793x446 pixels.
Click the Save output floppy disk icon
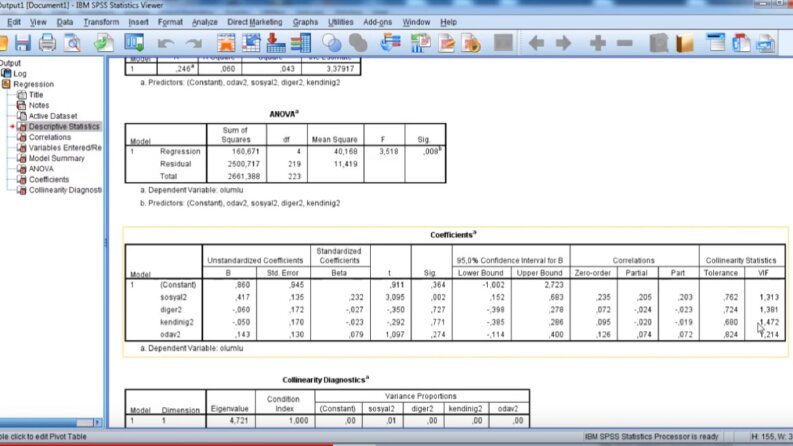(x=23, y=43)
